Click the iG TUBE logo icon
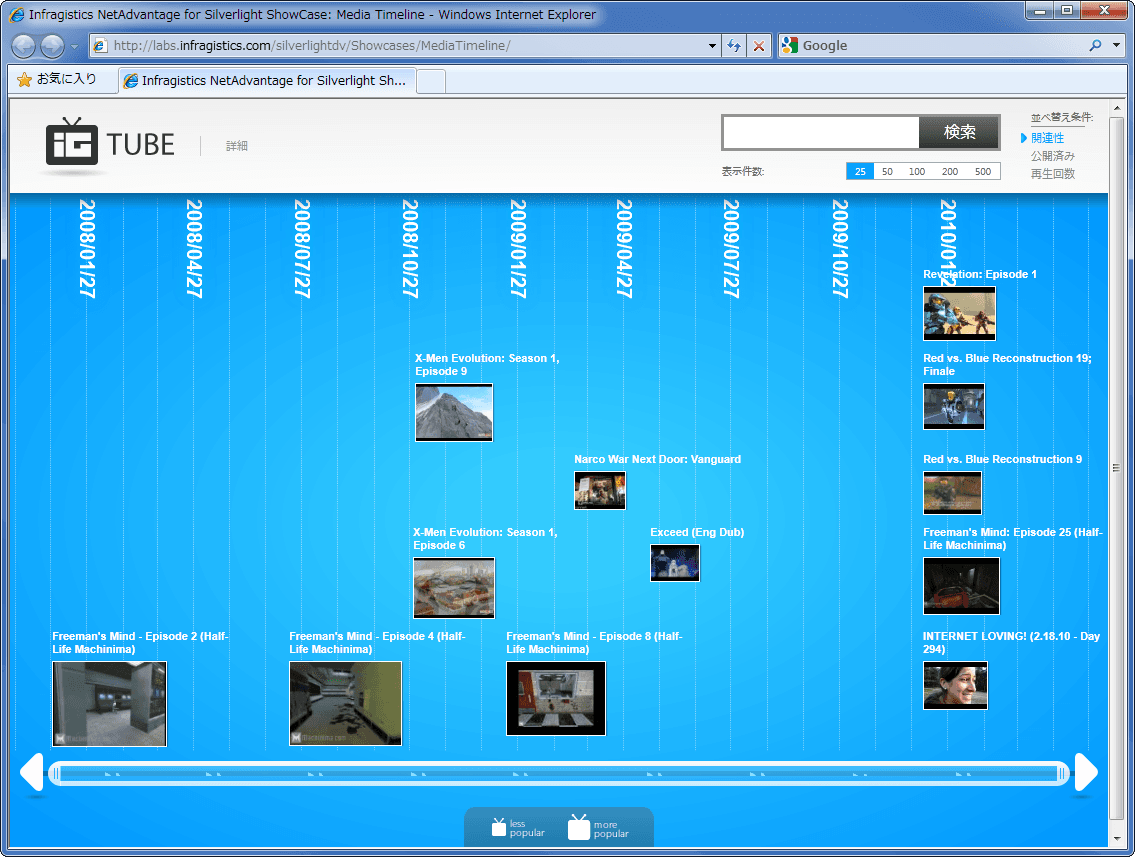Image resolution: width=1135 pixels, height=857 pixels. tap(72, 142)
